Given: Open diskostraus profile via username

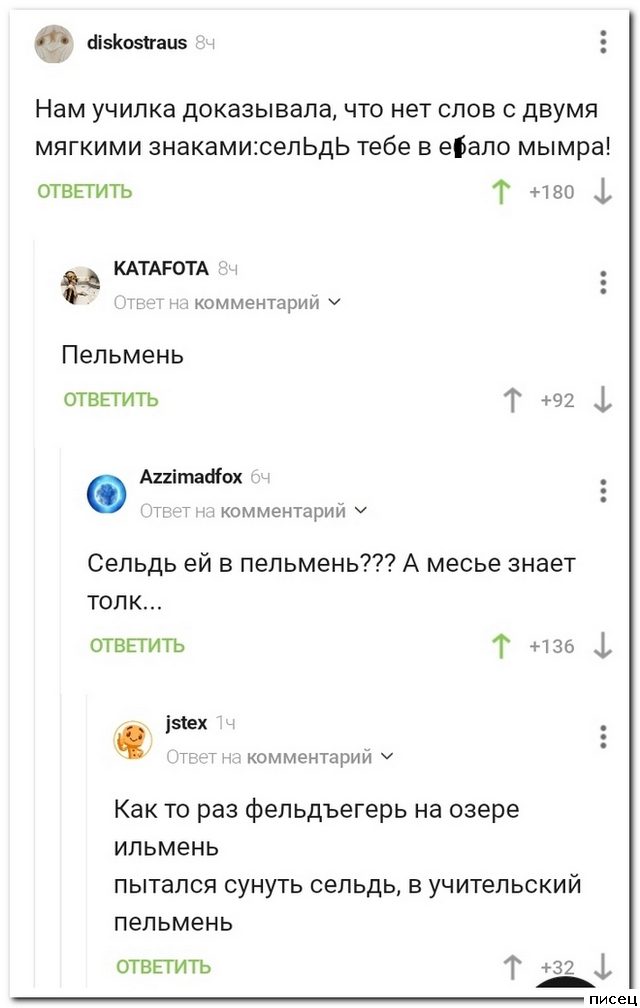Looking at the screenshot, I should pos(137,42).
